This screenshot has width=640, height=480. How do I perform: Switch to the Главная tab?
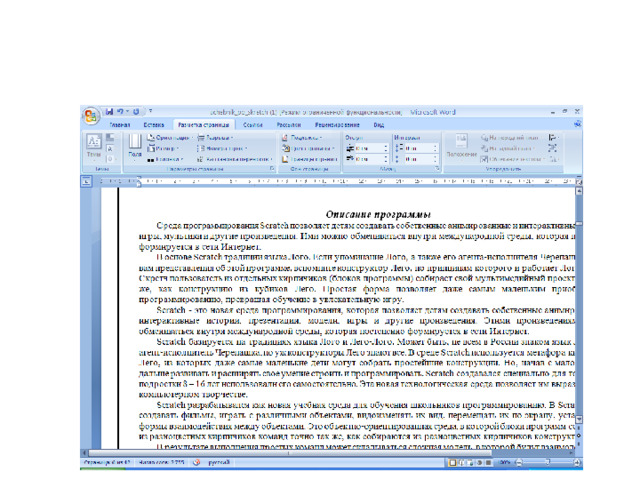(x=120, y=125)
